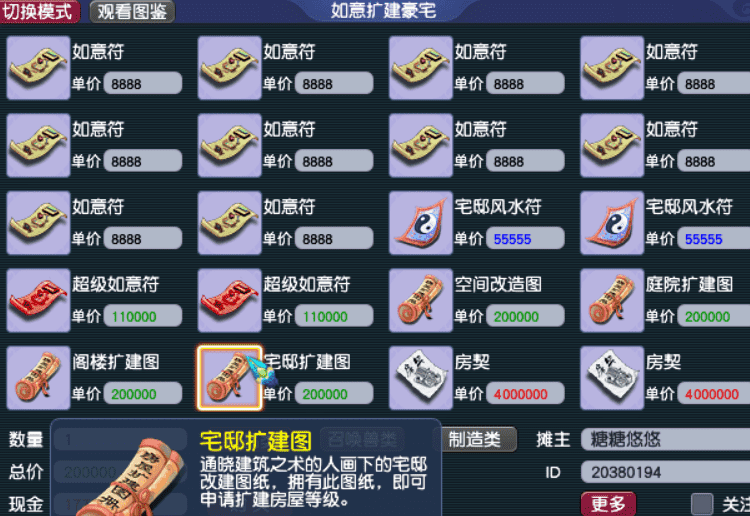Open the 观看图鉴 gallery button

pos(132,11)
